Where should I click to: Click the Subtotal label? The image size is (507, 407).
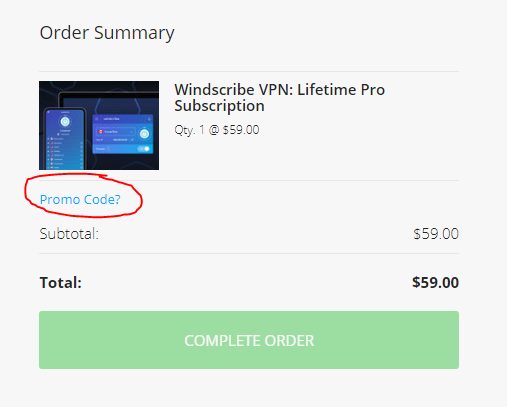[69, 234]
